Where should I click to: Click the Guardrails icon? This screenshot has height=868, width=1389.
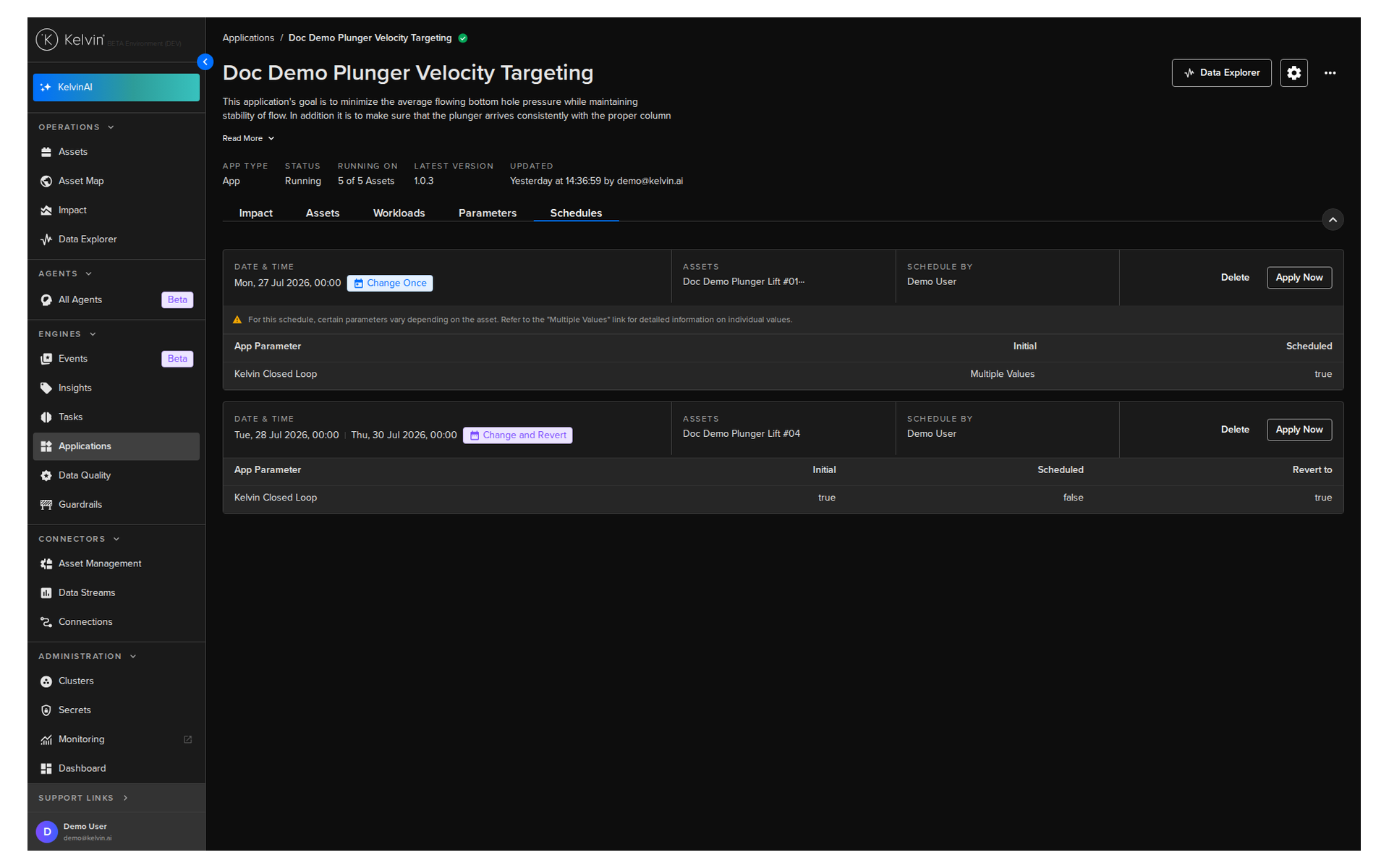tap(46, 505)
